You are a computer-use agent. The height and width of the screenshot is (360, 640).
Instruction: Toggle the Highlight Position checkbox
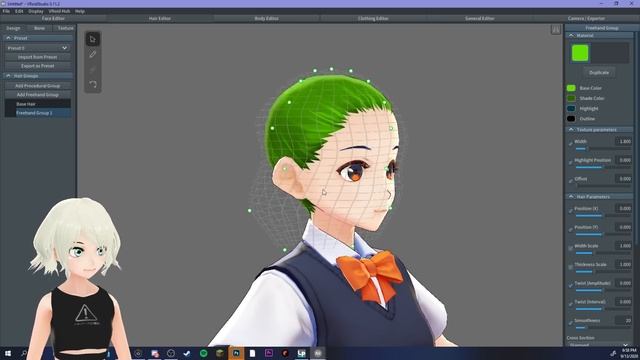571,161
